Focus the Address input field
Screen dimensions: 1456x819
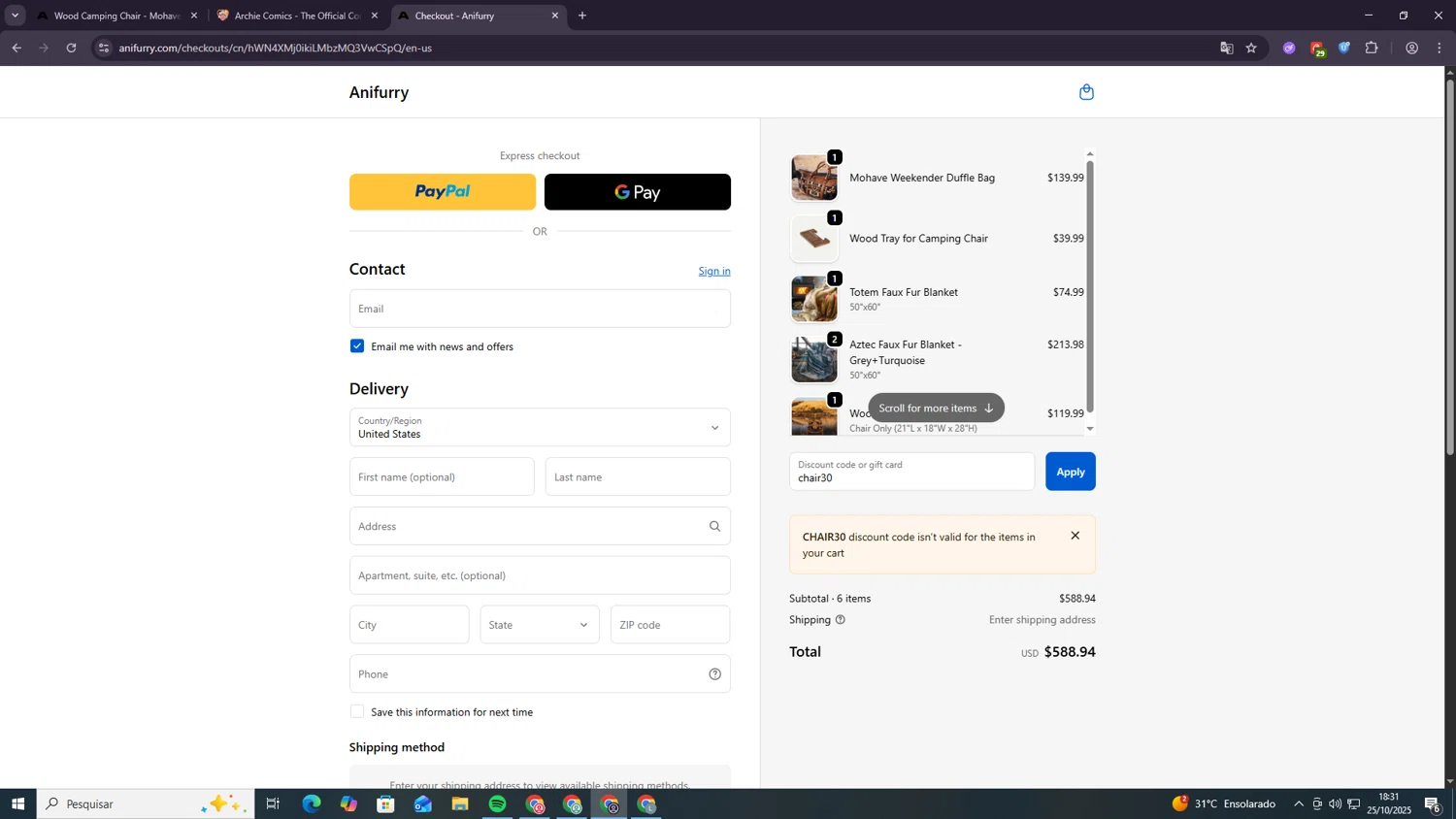(x=540, y=526)
